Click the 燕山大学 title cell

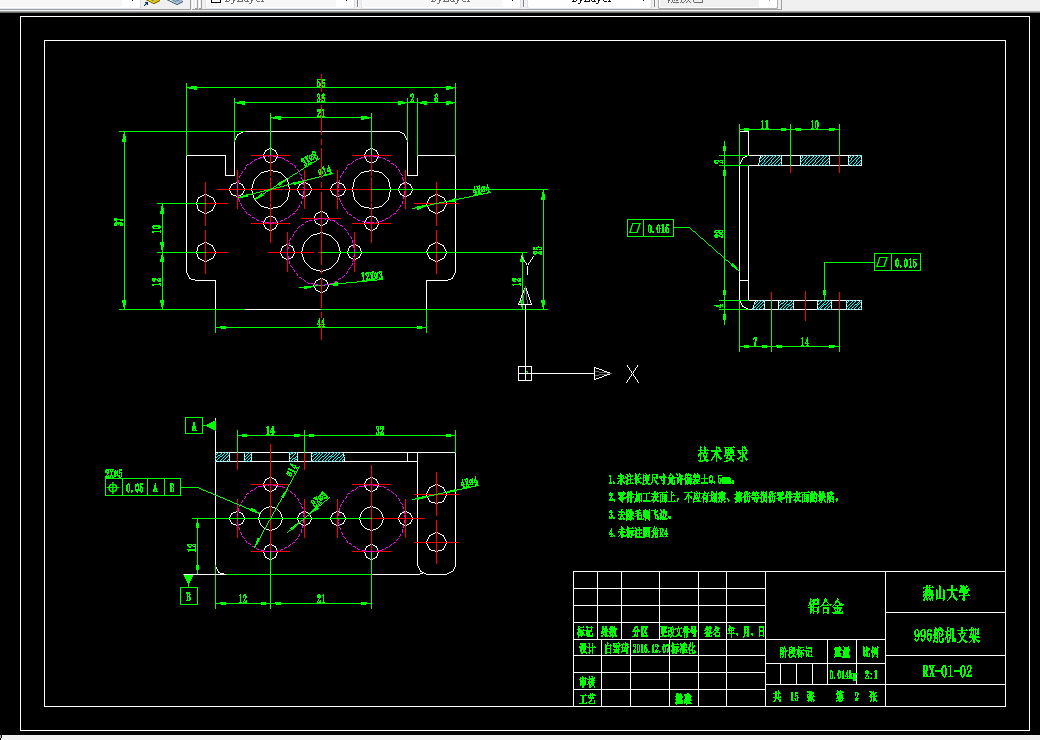(x=946, y=593)
